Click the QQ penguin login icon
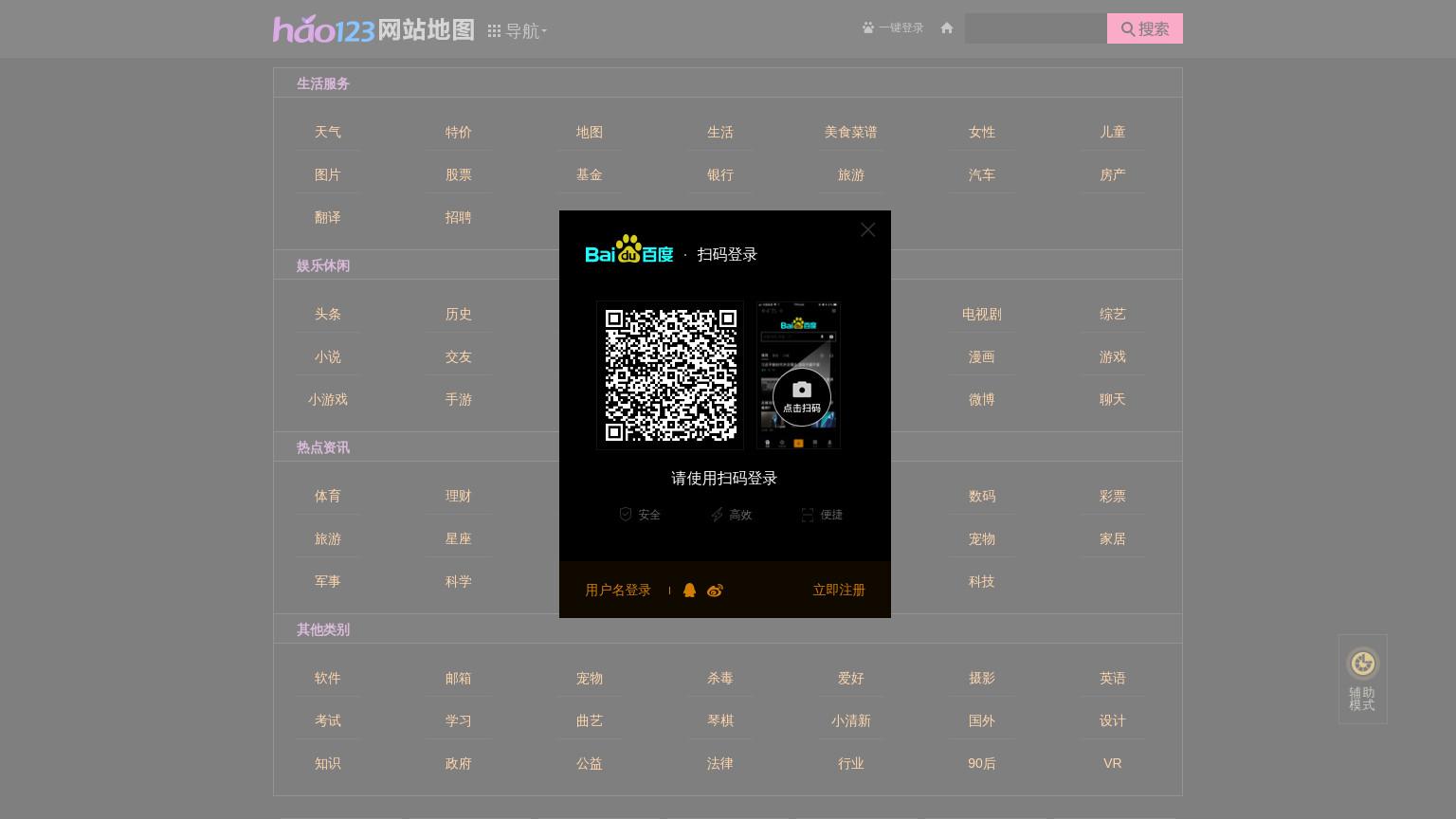The image size is (1456, 819). [x=689, y=591]
